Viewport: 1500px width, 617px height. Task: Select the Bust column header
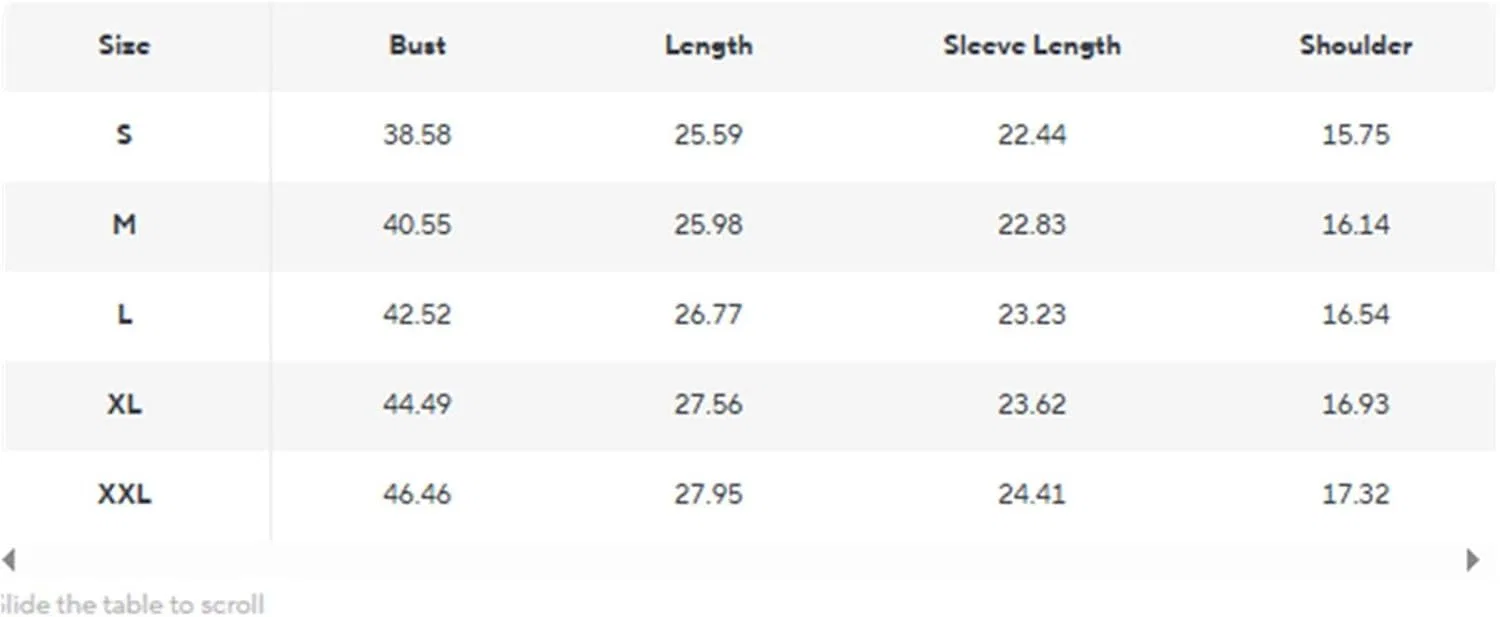(417, 45)
